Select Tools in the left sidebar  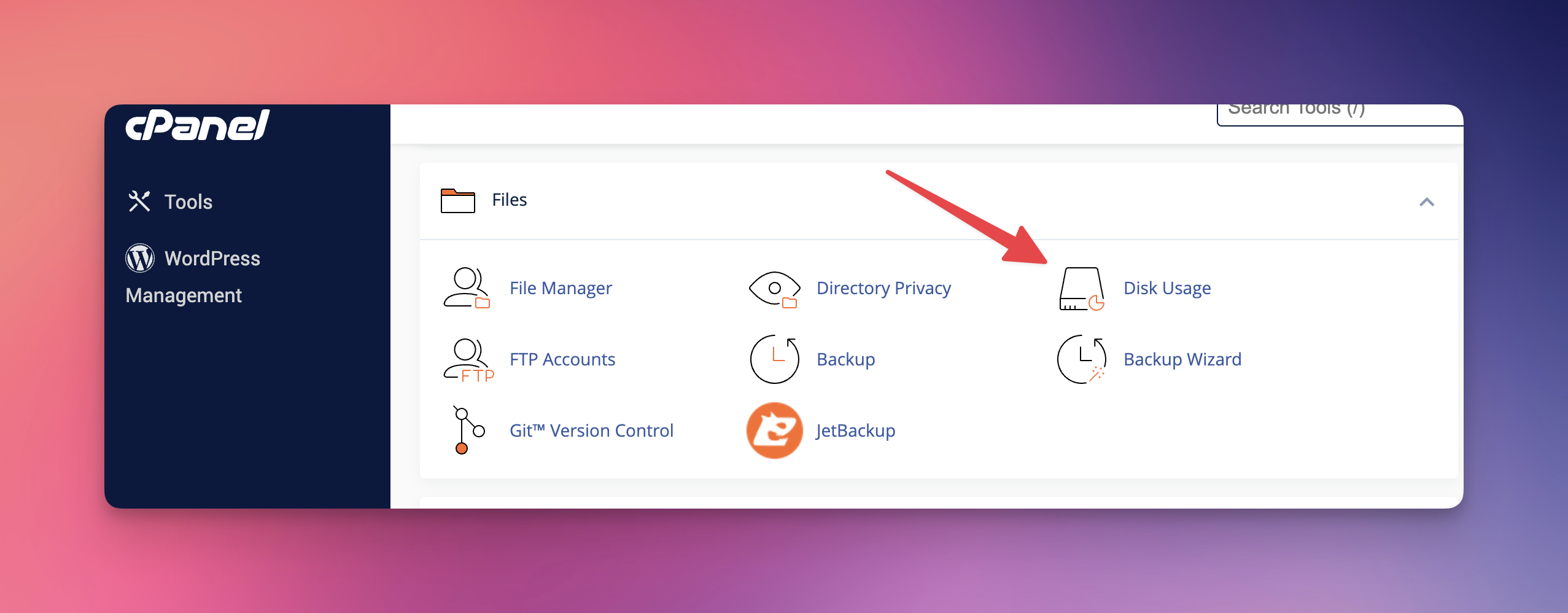click(x=187, y=201)
